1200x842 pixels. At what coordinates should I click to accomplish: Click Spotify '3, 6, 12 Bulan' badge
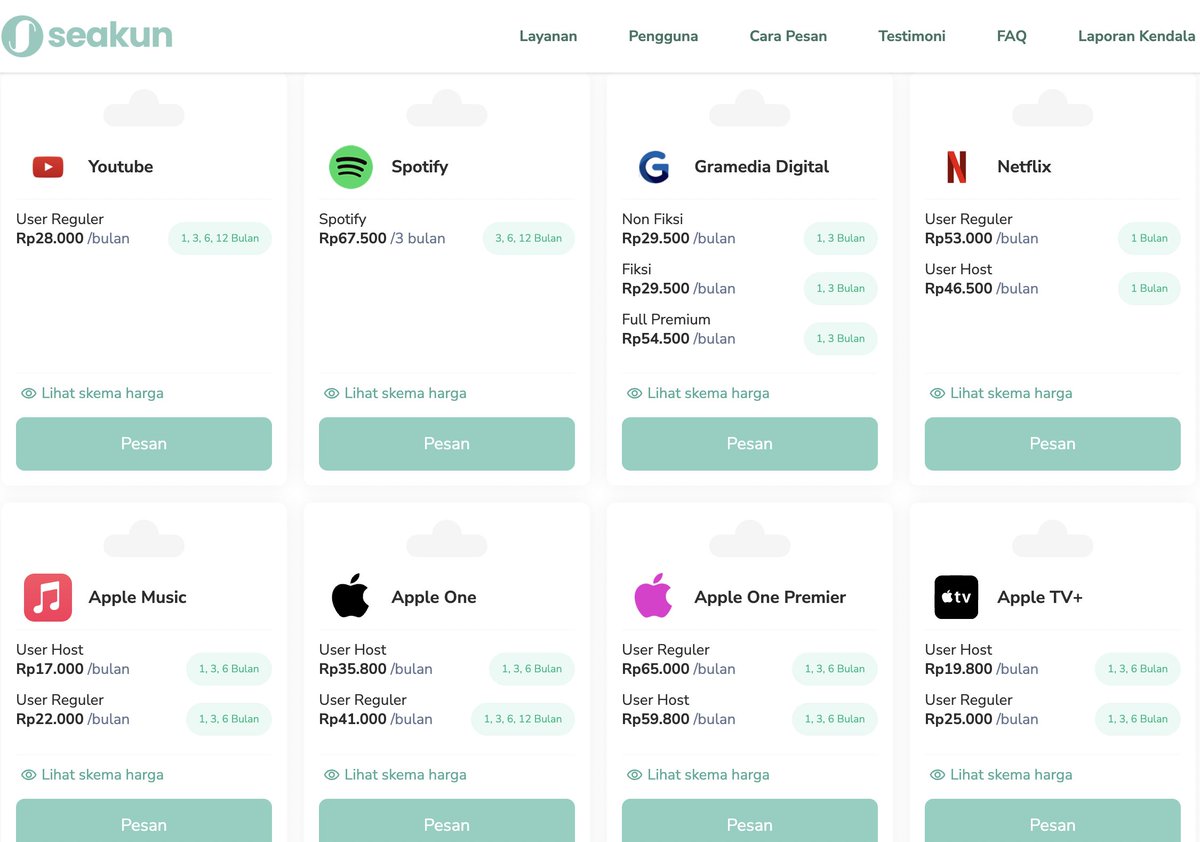[528, 238]
